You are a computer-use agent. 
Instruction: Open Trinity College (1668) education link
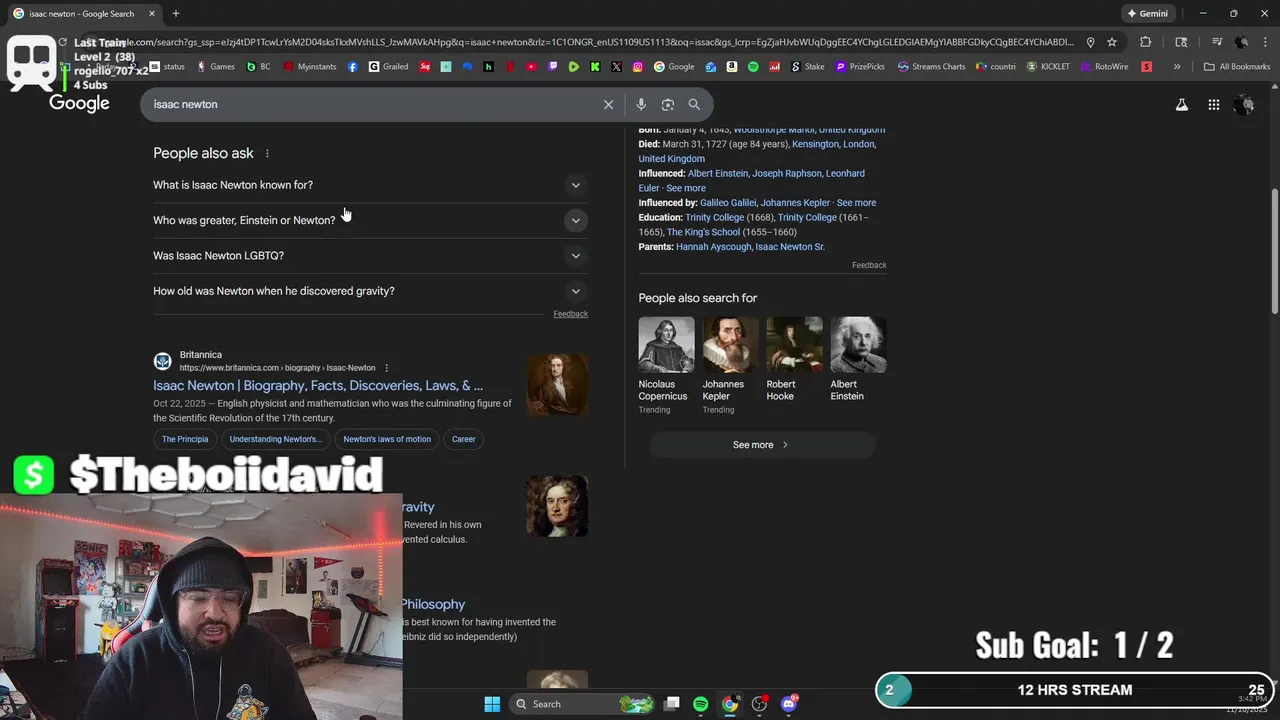(714, 218)
